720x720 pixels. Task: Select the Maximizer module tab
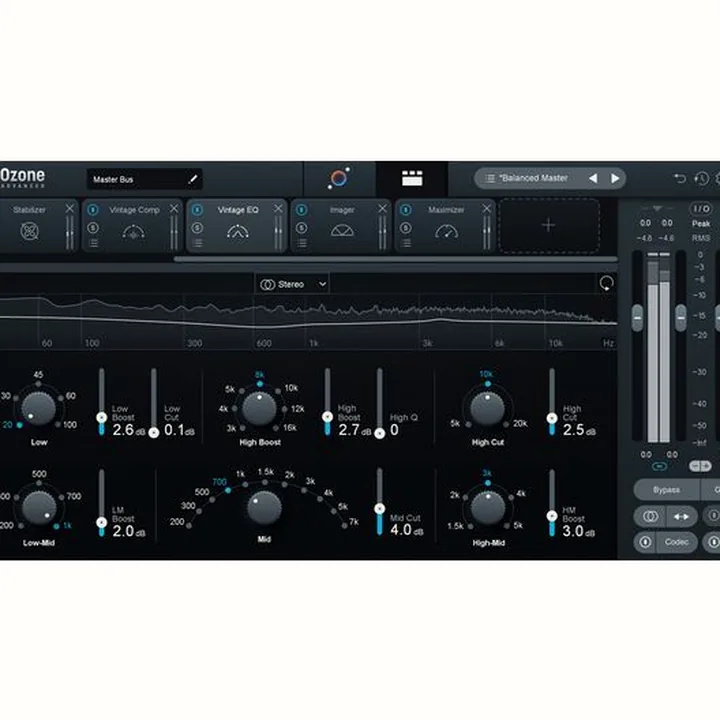445,225
